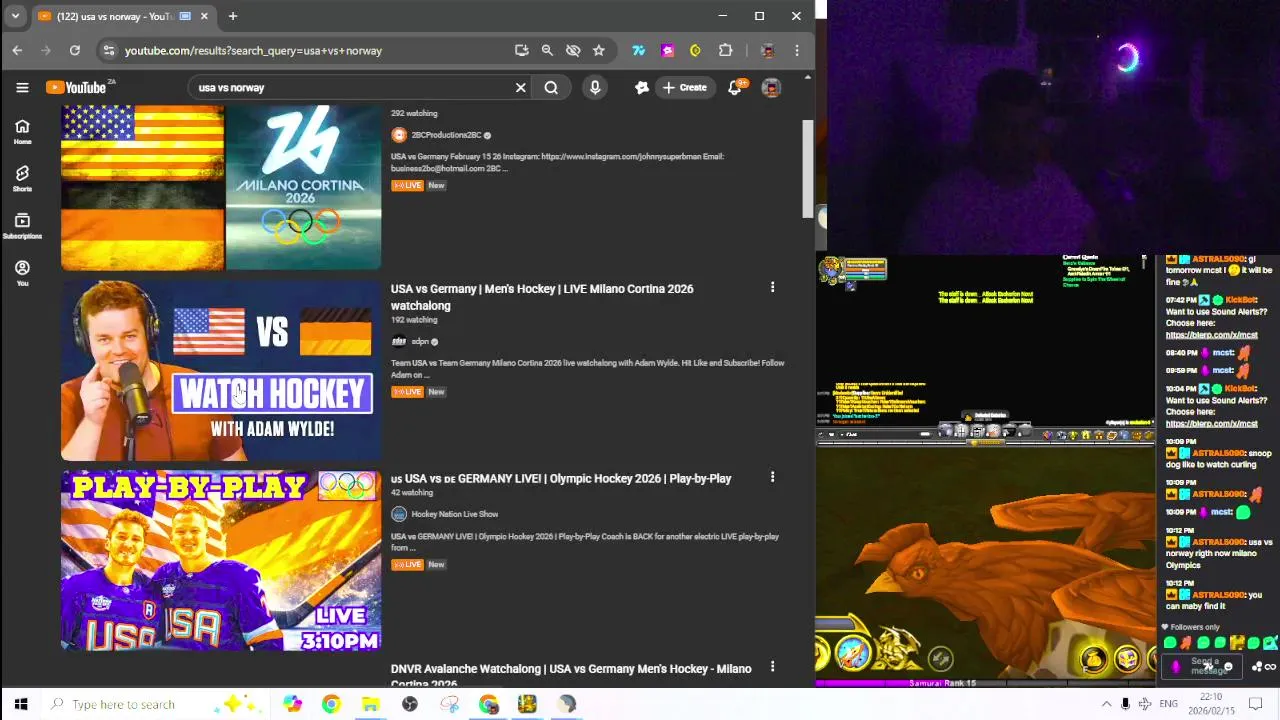Image resolution: width=1280 pixels, height=720 pixels.
Task: Start voice search with microphone icon
Action: coord(595,87)
